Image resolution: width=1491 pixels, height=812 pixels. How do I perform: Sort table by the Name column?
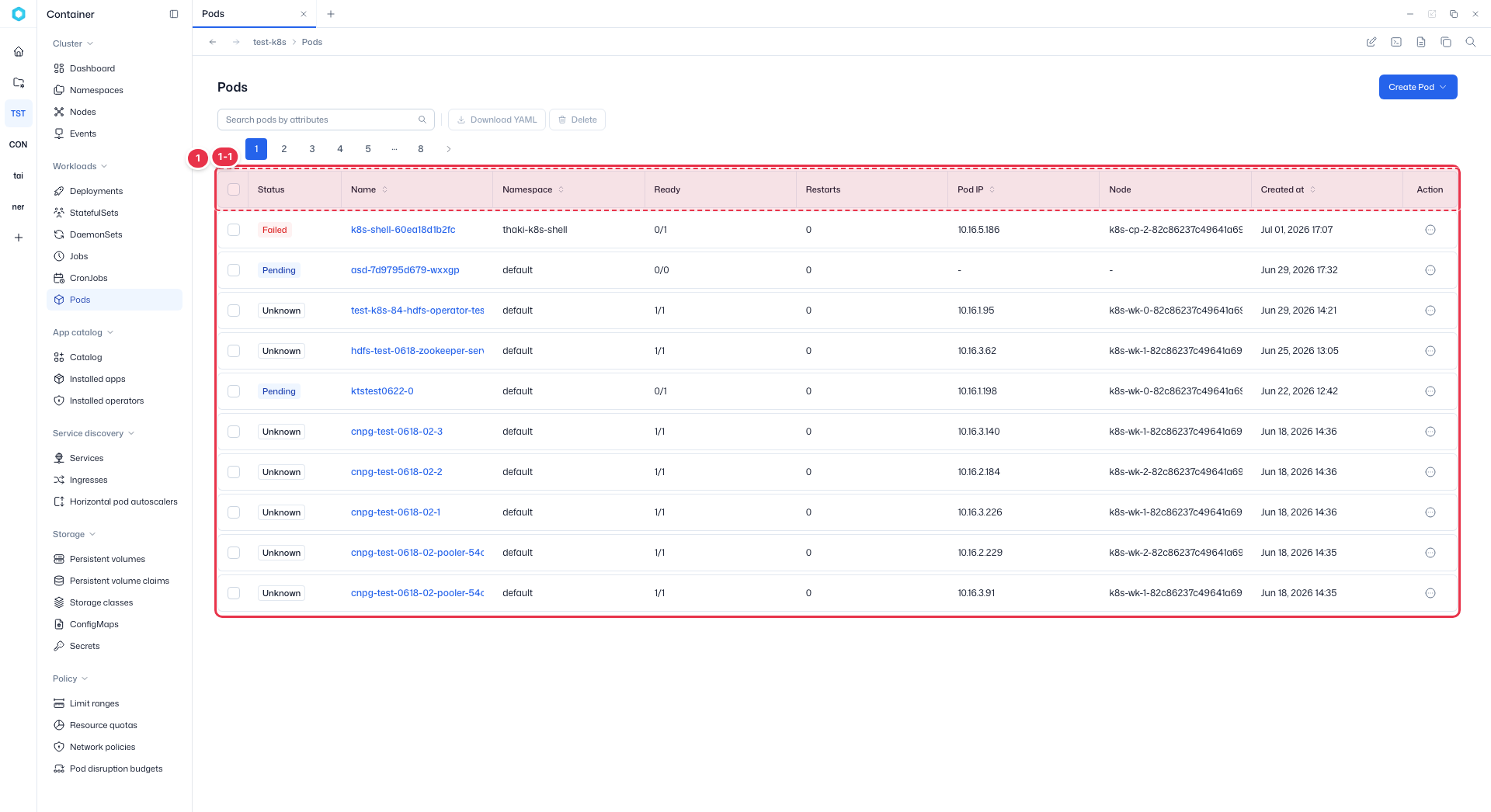pyautogui.click(x=370, y=189)
